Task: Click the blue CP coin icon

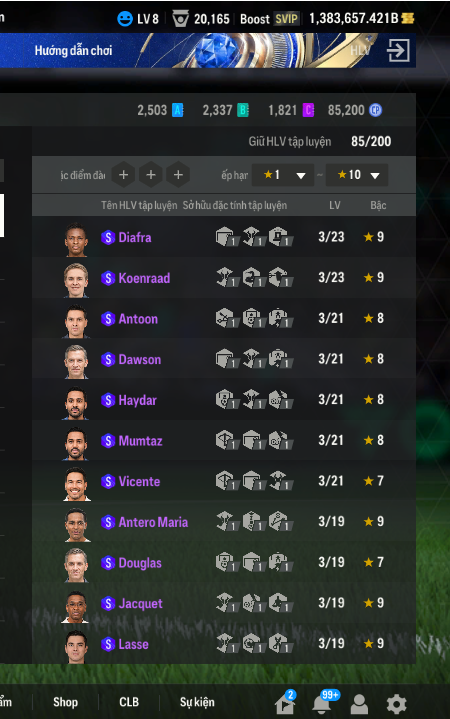Action: (x=376, y=110)
